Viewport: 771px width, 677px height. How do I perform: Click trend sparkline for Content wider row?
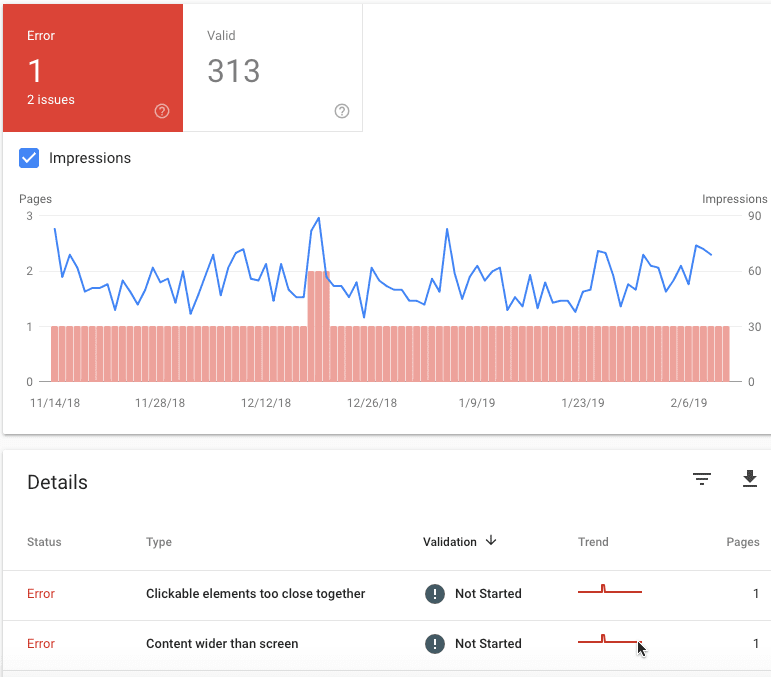[610, 639]
